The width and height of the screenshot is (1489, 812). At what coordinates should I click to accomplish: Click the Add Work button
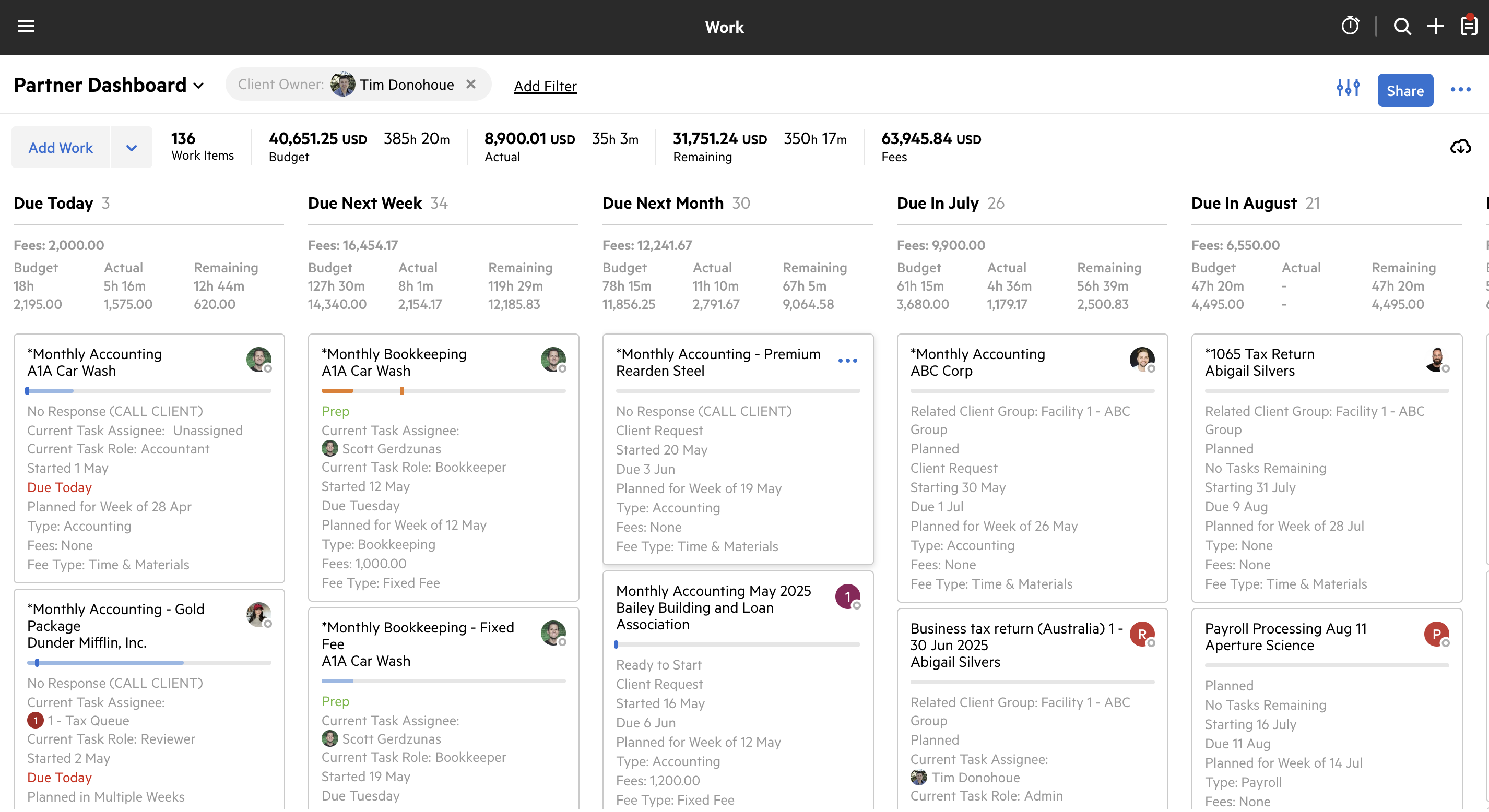pos(61,148)
